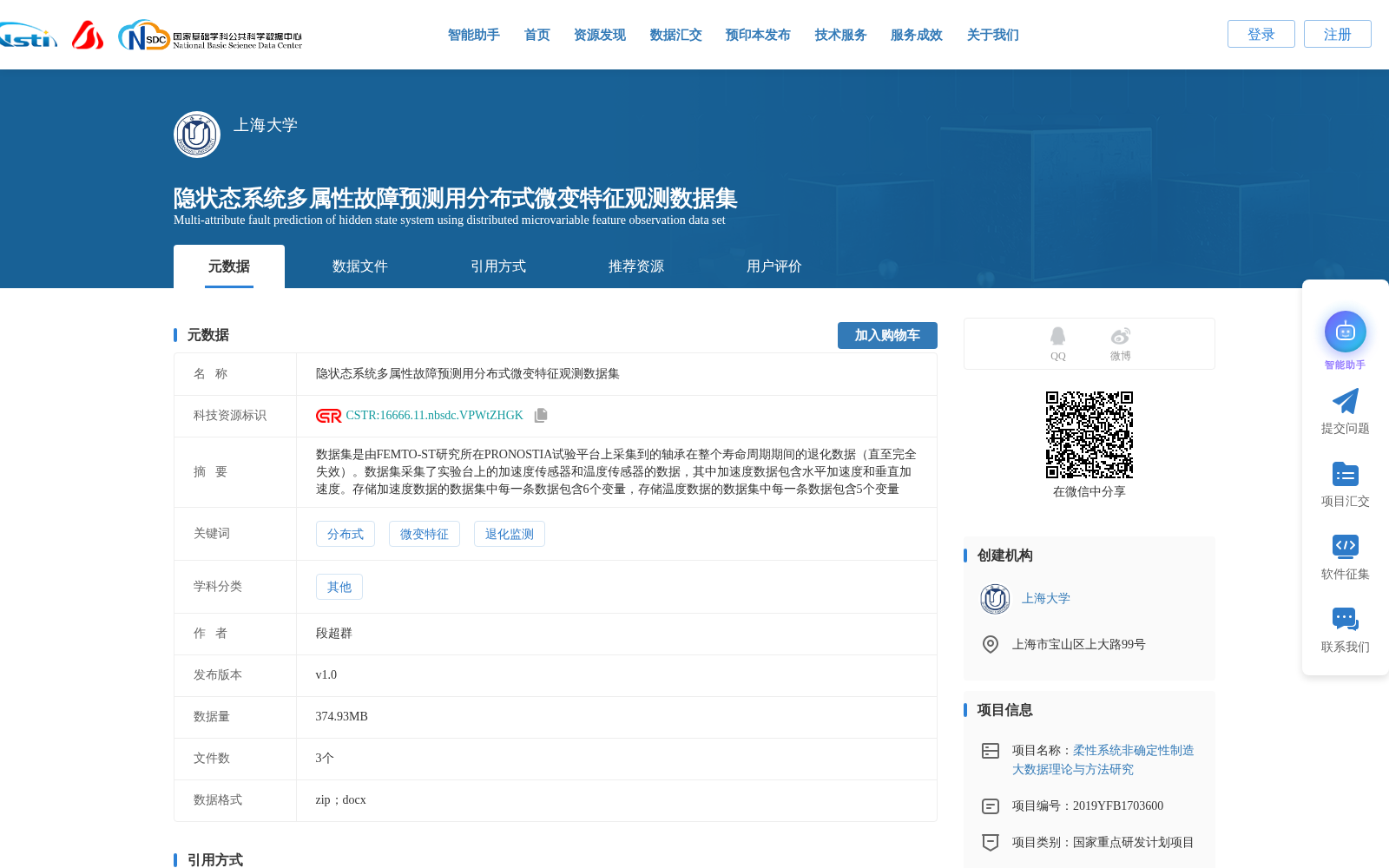The width and height of the screenshot is (1389, 868).
Task: Open the 关于我们 menu item
Action: pyautogui.click(x=993, y=35)
